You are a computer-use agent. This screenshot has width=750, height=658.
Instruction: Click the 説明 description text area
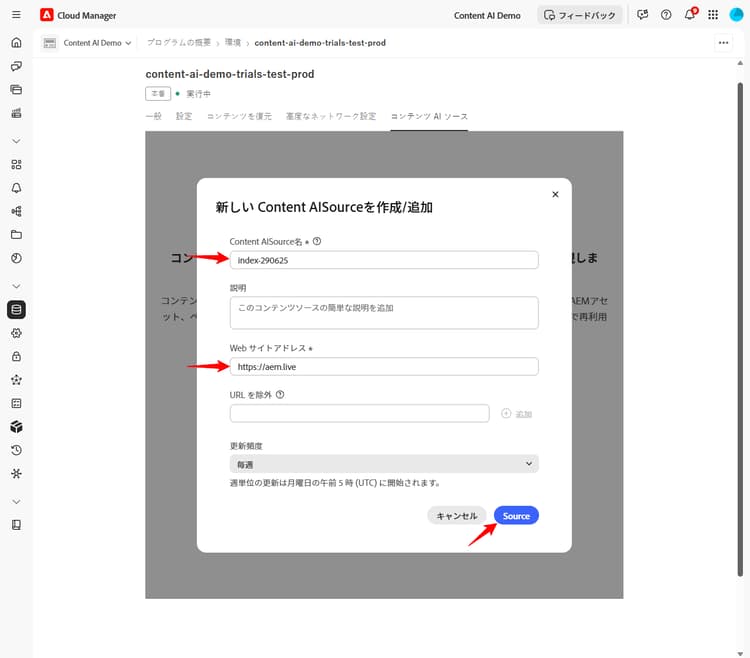click(384, 313)
